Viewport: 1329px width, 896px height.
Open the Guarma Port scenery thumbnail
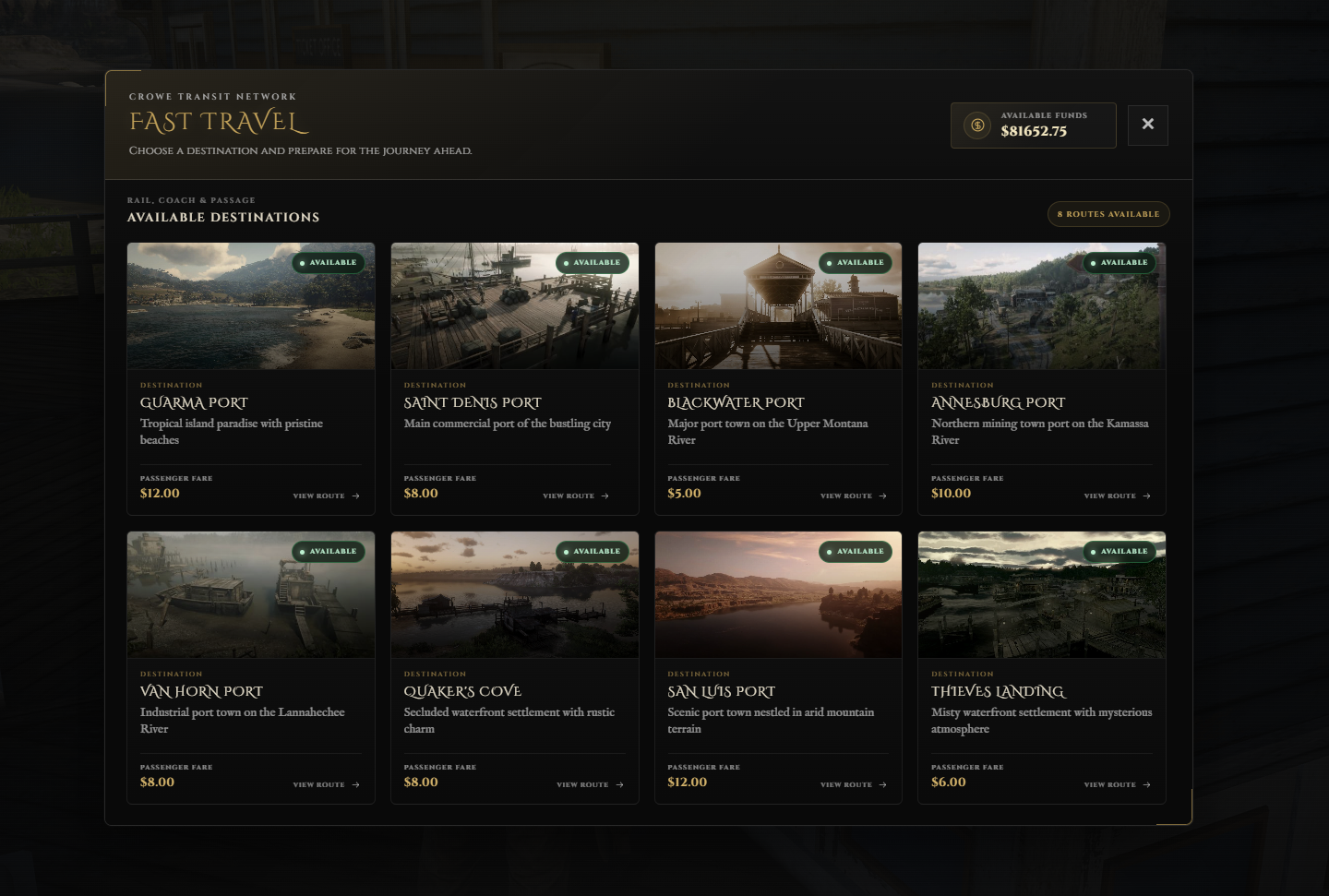click(251, 306)
